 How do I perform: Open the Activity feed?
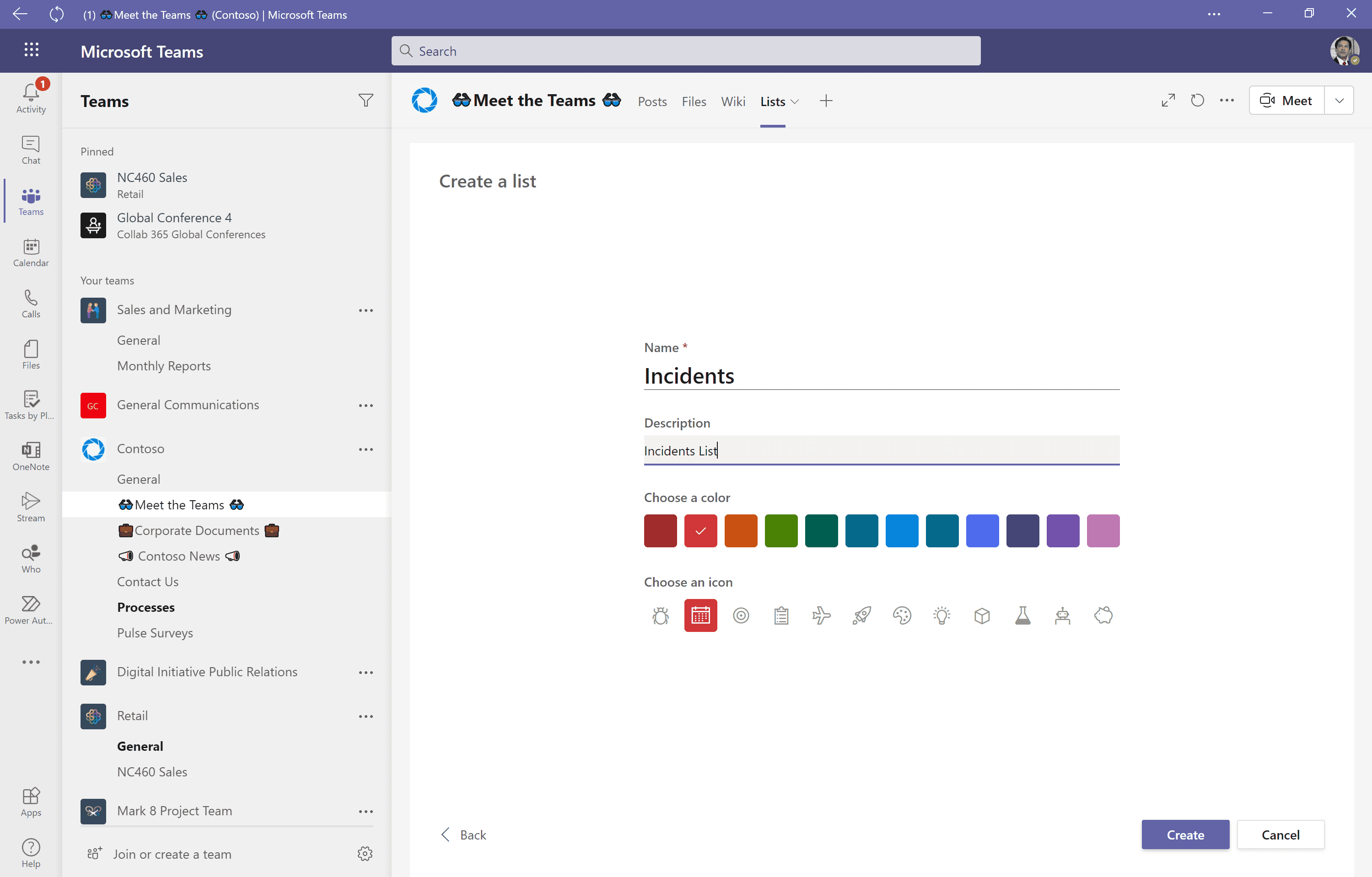(x=31, y=98)
